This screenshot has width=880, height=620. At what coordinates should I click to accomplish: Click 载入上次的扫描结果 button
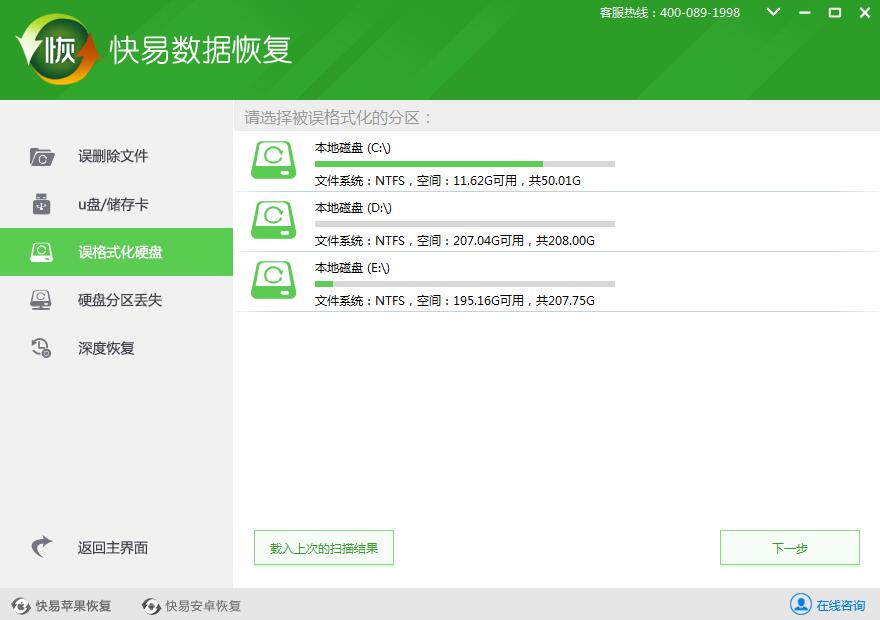(x=323, y=547)
